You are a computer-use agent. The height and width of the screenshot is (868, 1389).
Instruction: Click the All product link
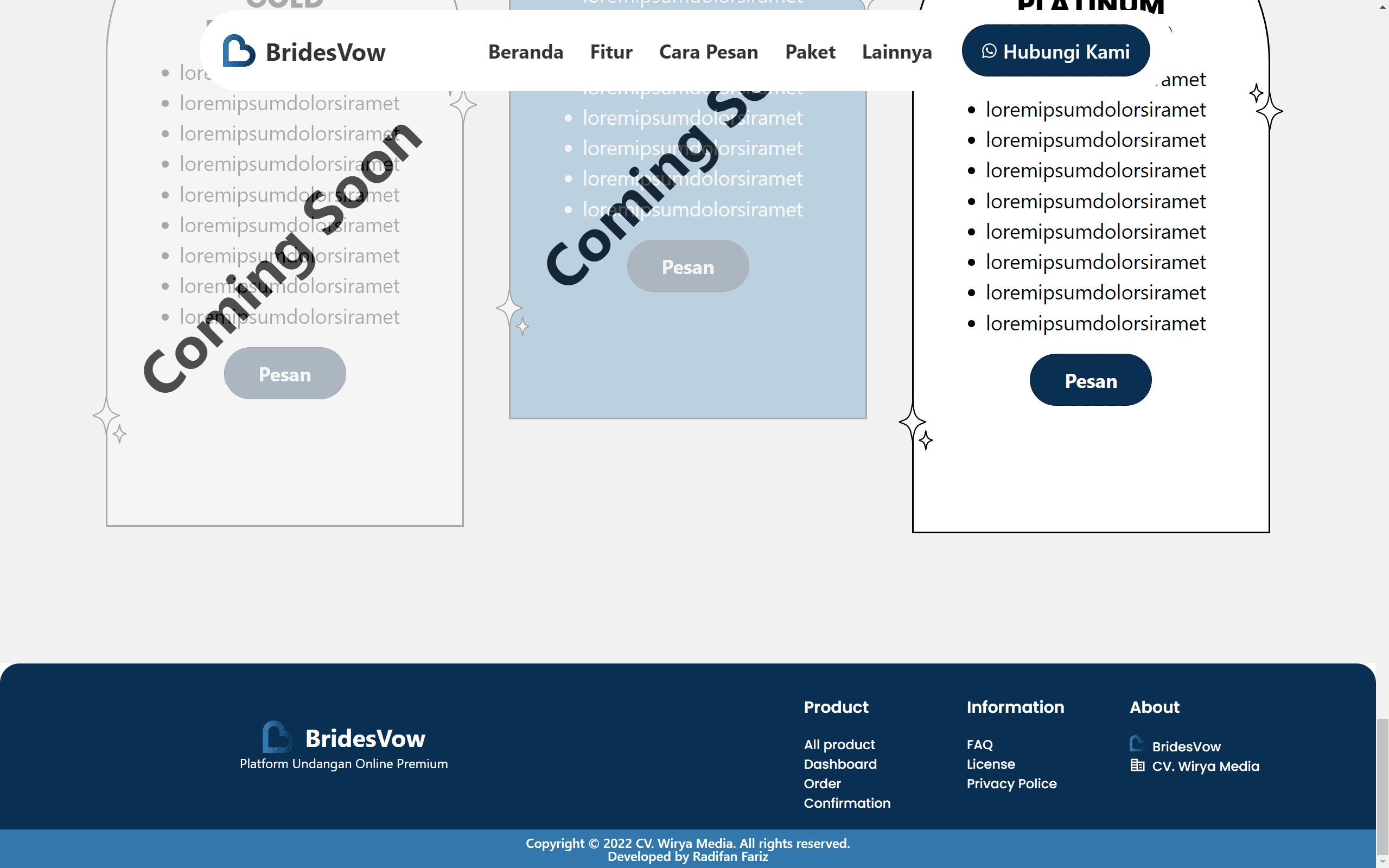point(839,744)
